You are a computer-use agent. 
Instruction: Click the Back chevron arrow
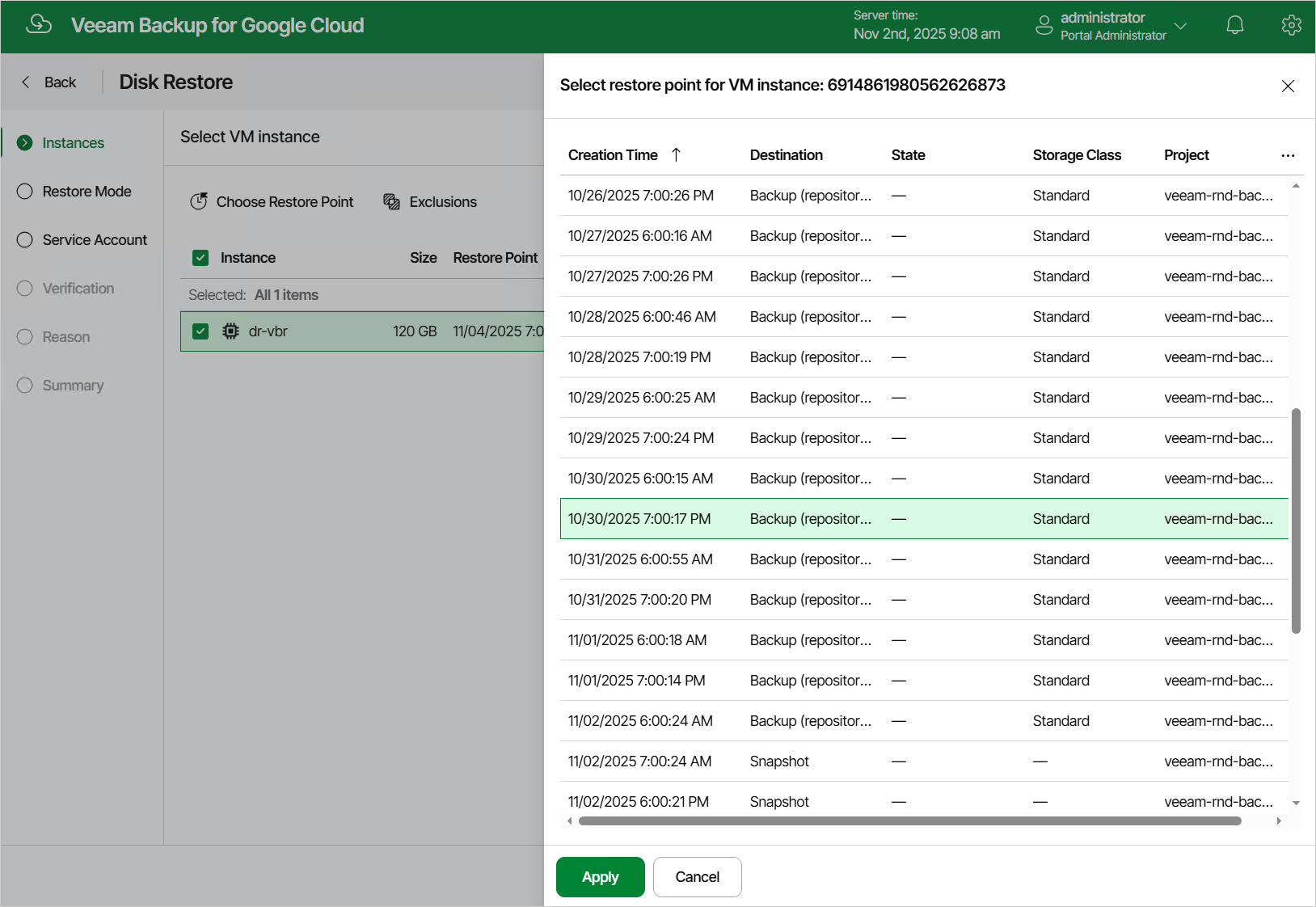coord(26,82)
